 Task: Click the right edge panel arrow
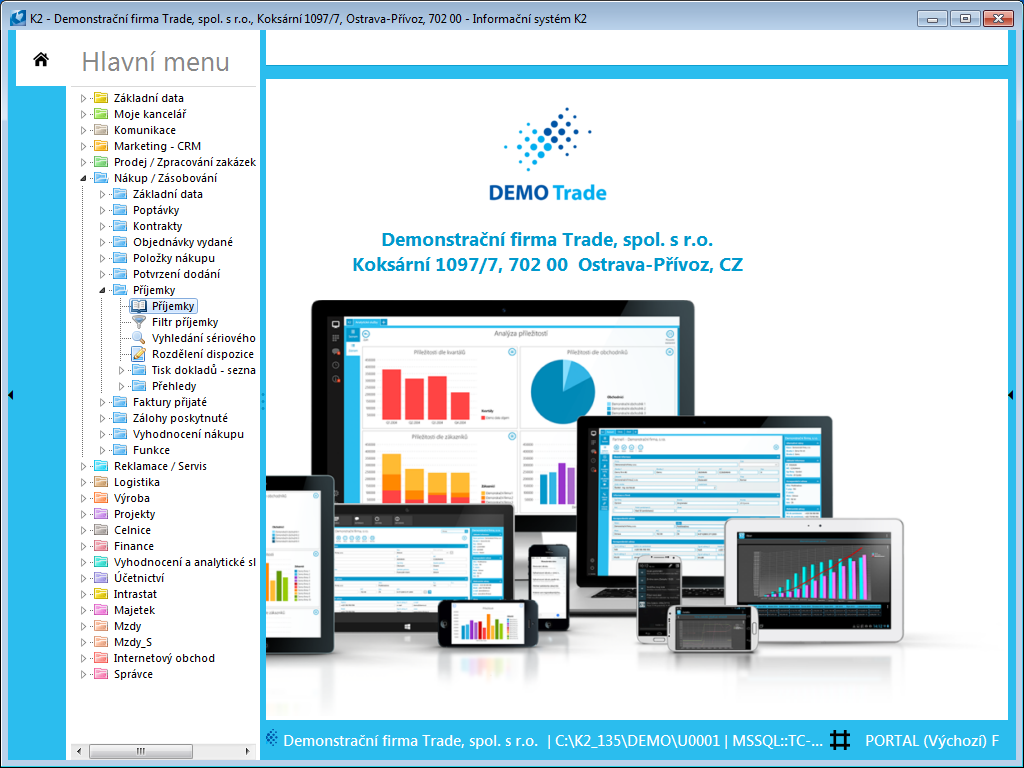(x=1010, y=394)
